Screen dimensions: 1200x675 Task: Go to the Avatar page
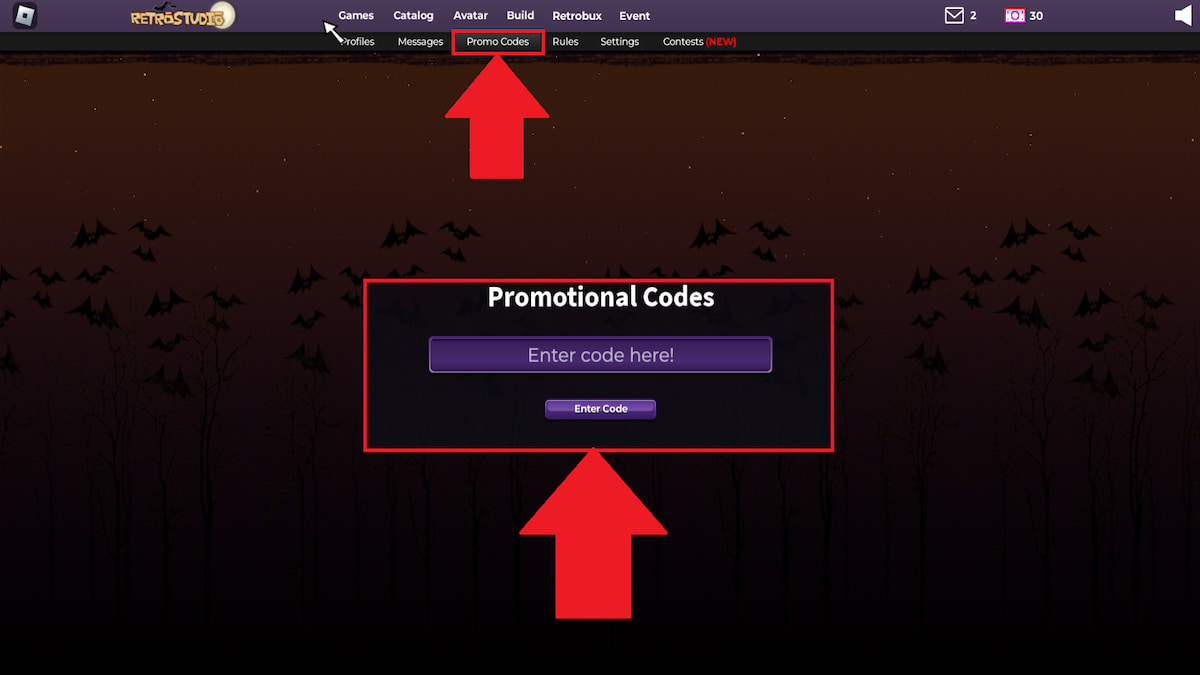pyautogui.click(x=470, y=16)
